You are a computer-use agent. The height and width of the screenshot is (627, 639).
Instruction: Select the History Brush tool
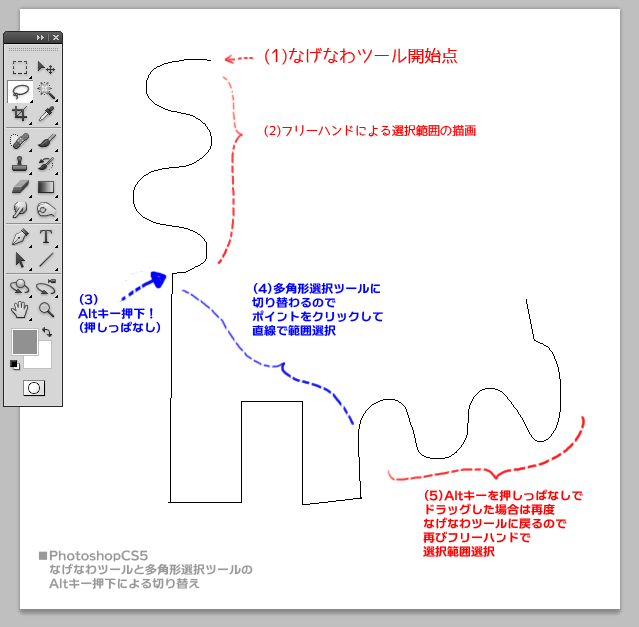tap(46, 164)
